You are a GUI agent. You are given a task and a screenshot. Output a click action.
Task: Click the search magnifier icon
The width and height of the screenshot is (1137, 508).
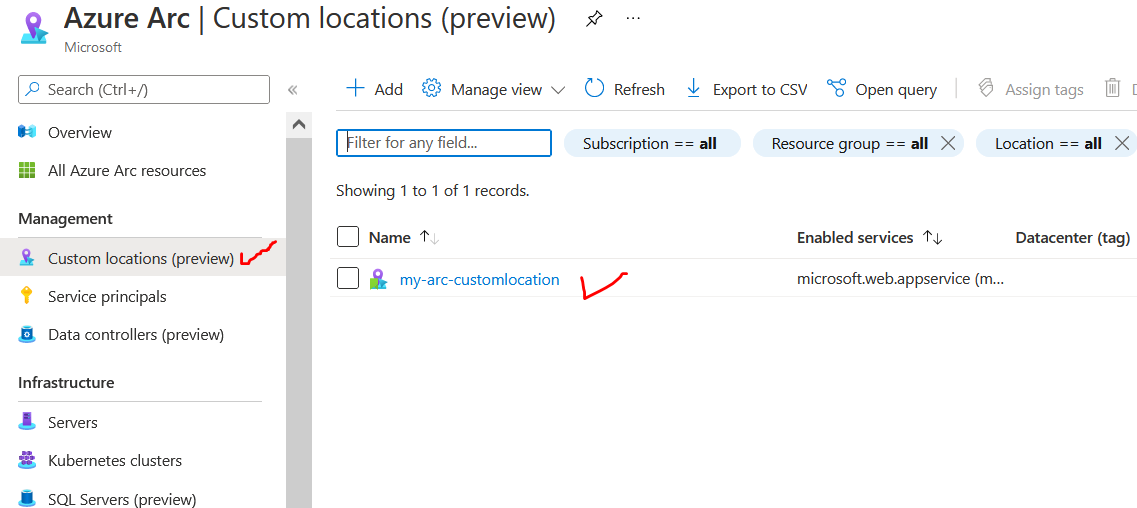[33, 90]
